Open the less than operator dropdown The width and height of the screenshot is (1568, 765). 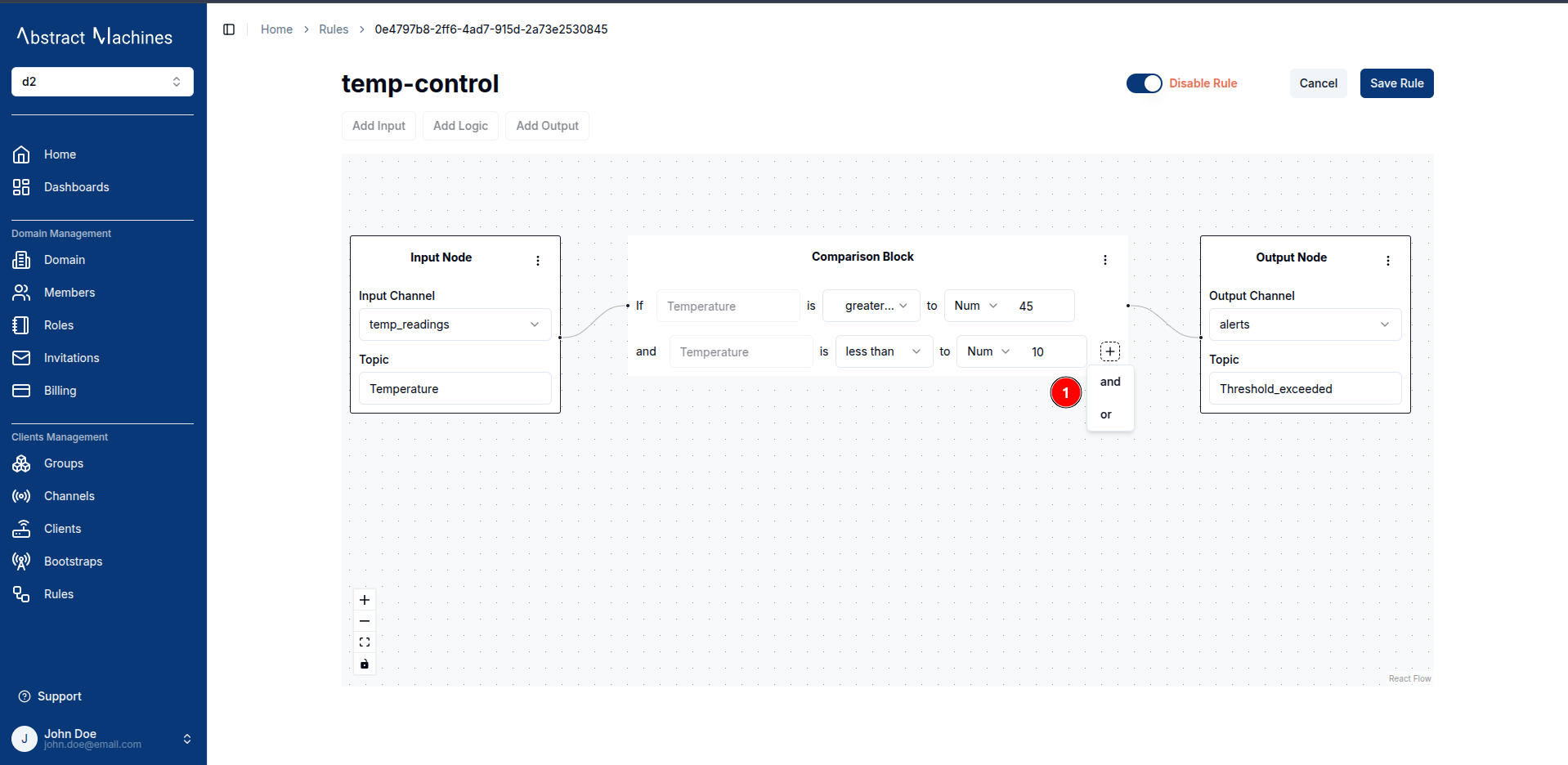coord(885,351)
